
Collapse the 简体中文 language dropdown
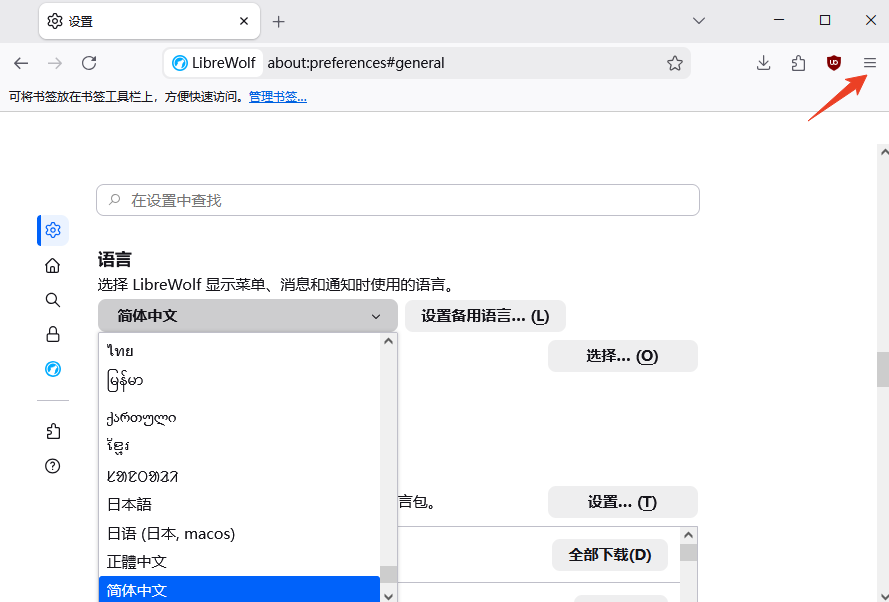click(x=248, y=316)
